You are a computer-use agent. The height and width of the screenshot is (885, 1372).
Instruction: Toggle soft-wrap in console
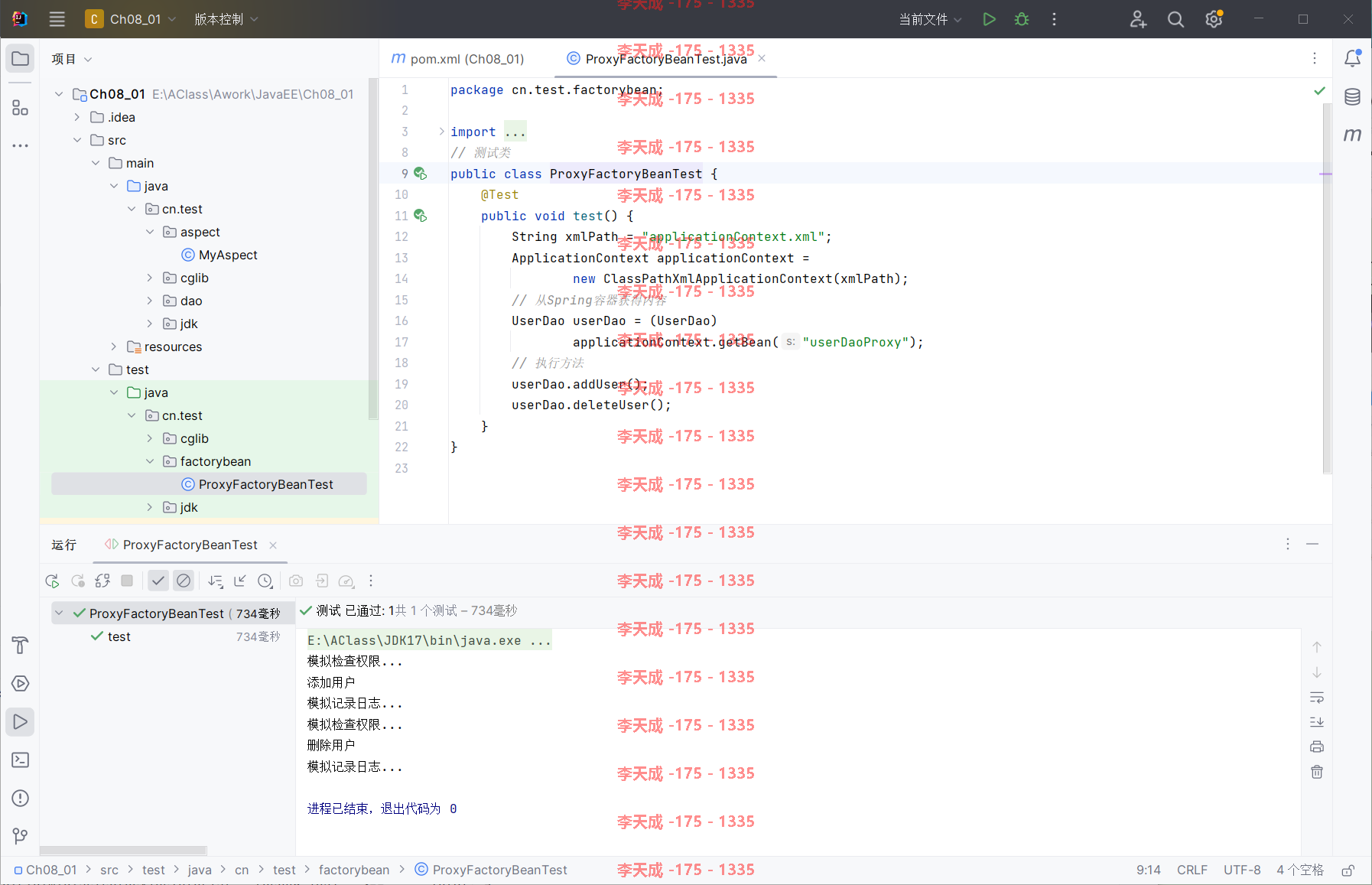[x=1317, y=698]
